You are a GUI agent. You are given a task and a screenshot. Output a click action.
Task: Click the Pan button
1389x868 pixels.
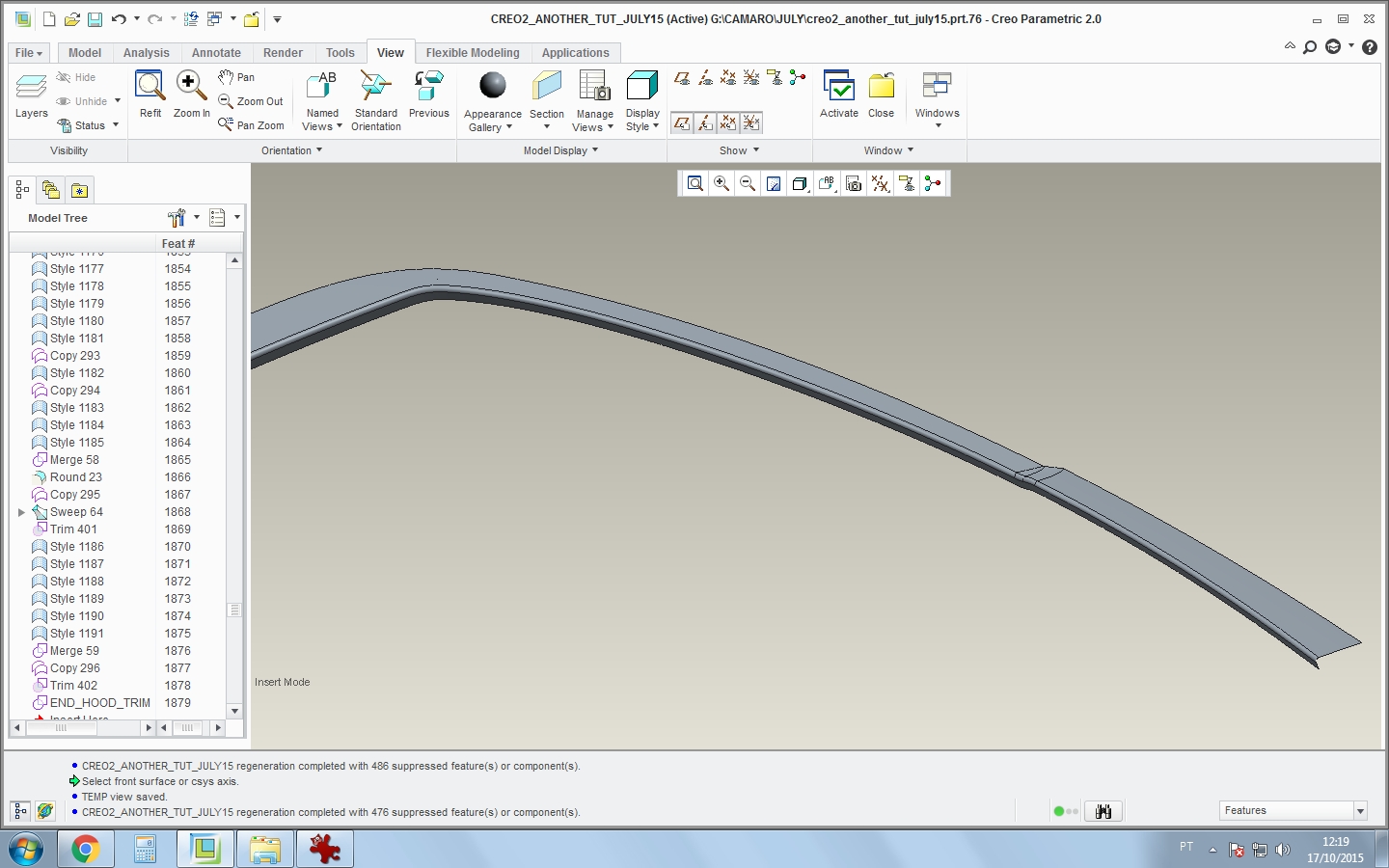click(237, 77)
